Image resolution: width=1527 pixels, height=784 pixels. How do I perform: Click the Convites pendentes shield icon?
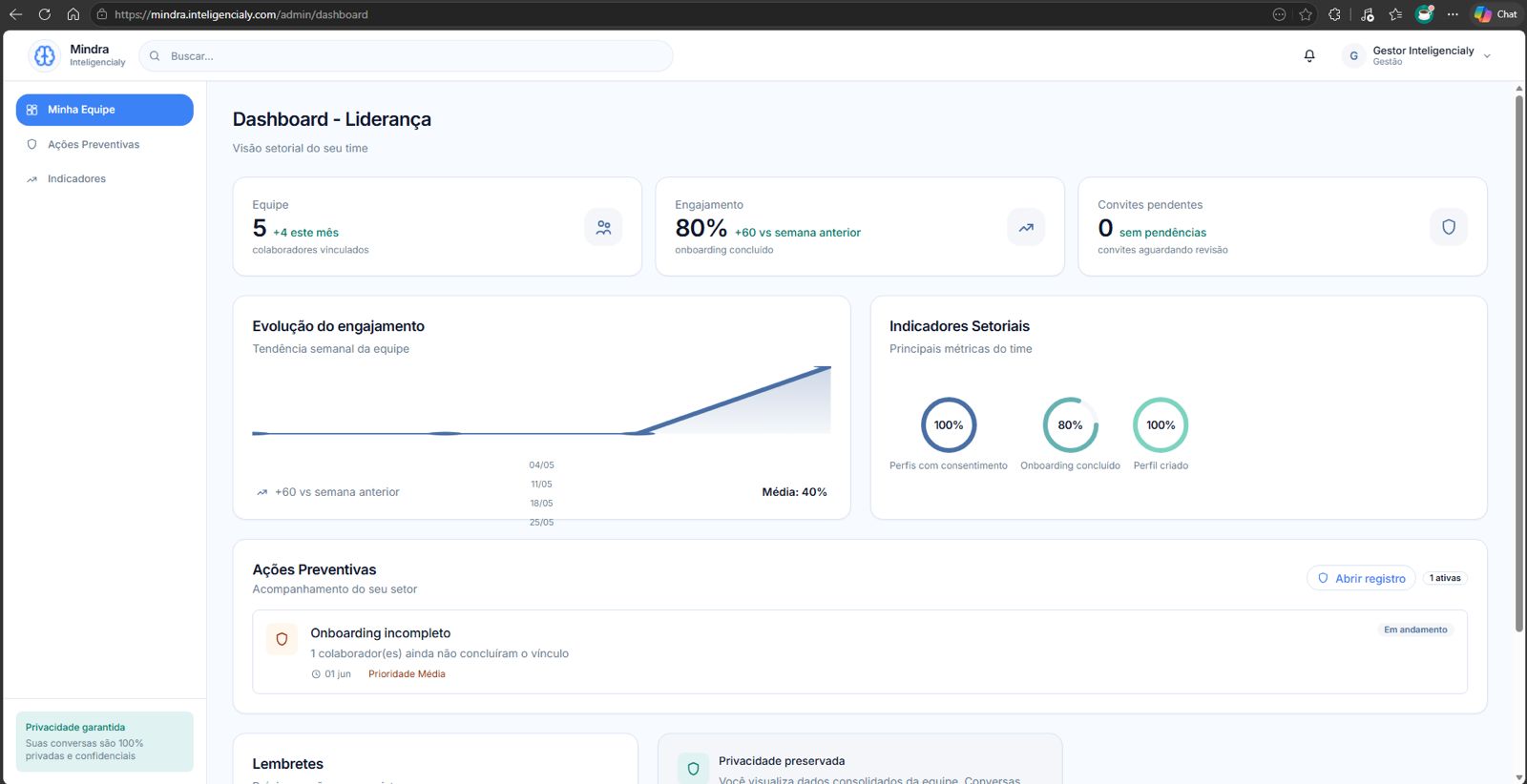1449,227
